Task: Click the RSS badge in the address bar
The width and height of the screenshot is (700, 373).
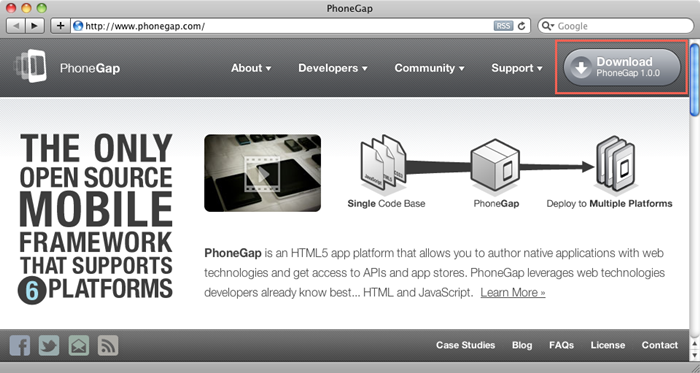Action: point(503,26)
